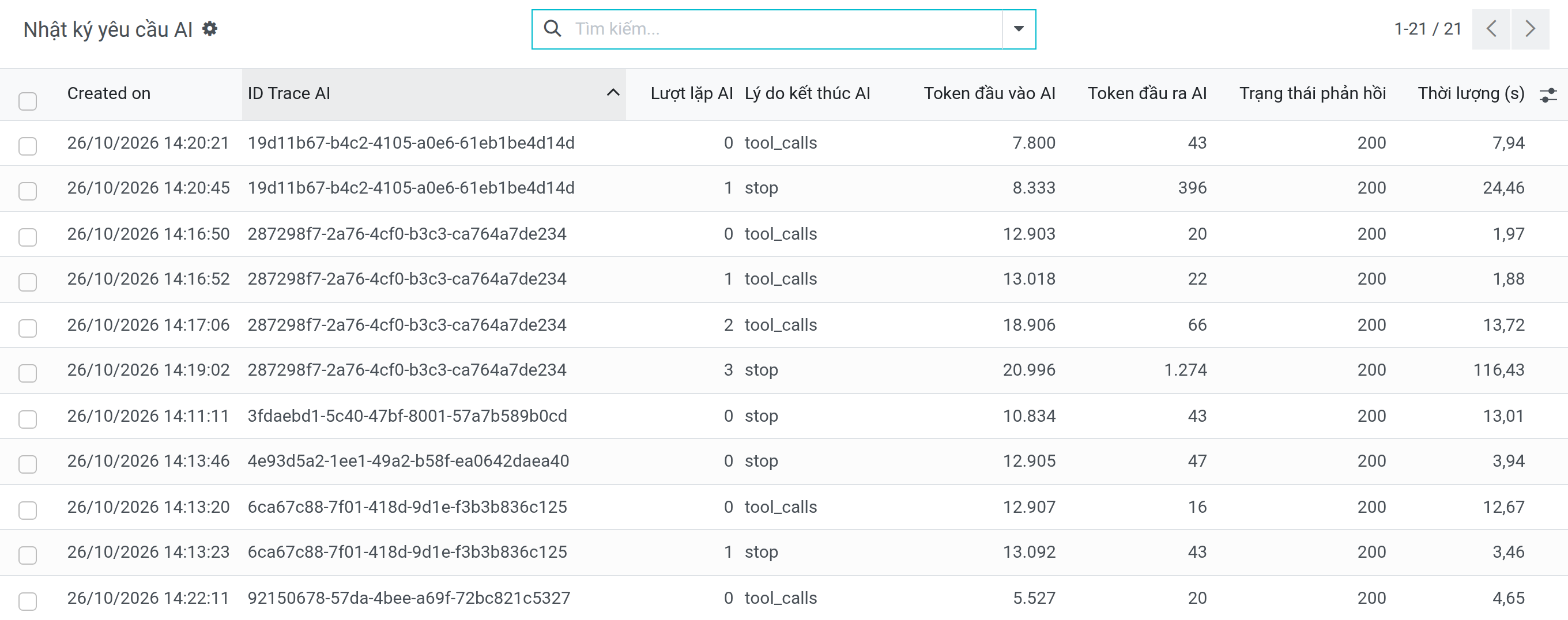Open record with trace 3fdaebd1-5c40-47bf-8001-57a7b589b0cd
This screenshot has height=620, width=1568.
click(x=406, y=415)
